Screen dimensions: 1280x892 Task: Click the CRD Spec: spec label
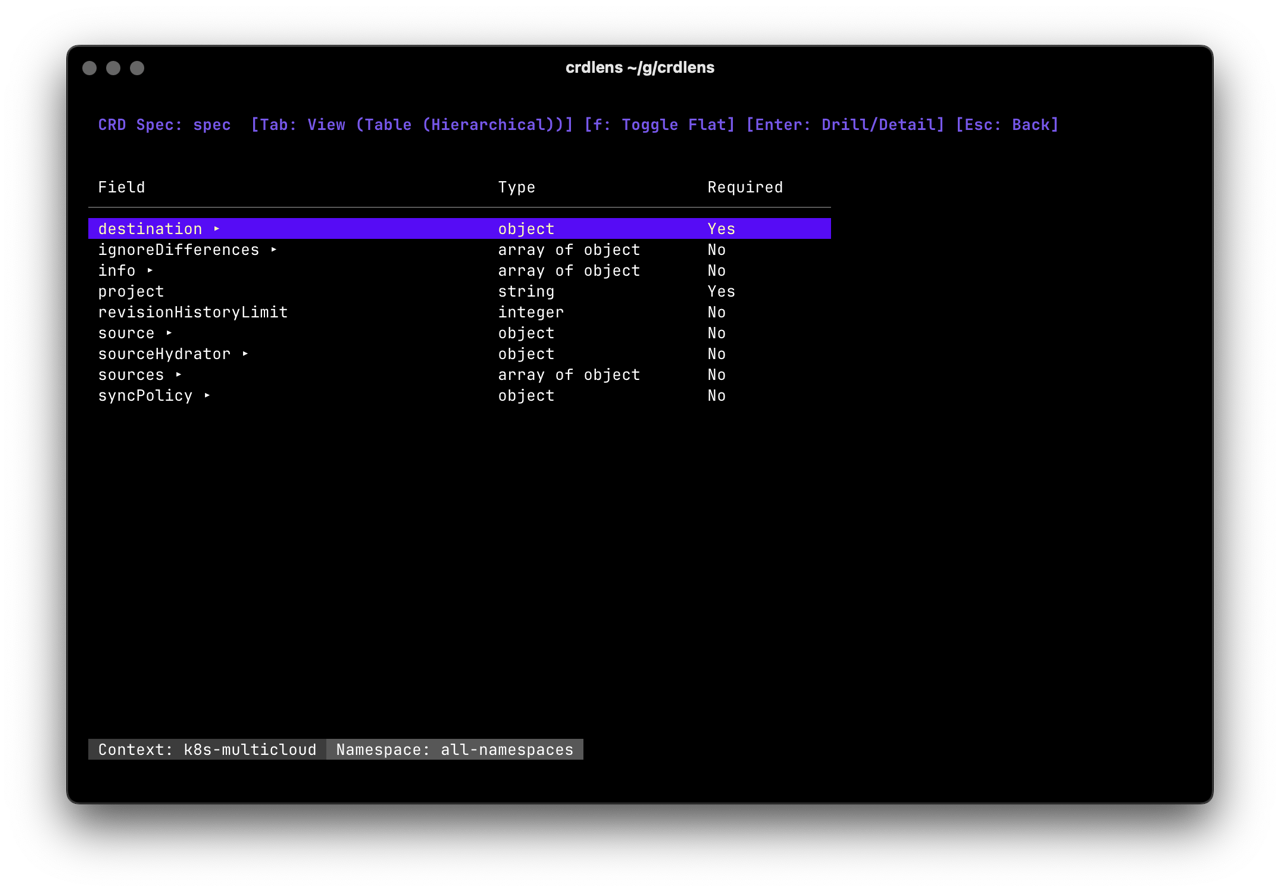coord(164,124)
